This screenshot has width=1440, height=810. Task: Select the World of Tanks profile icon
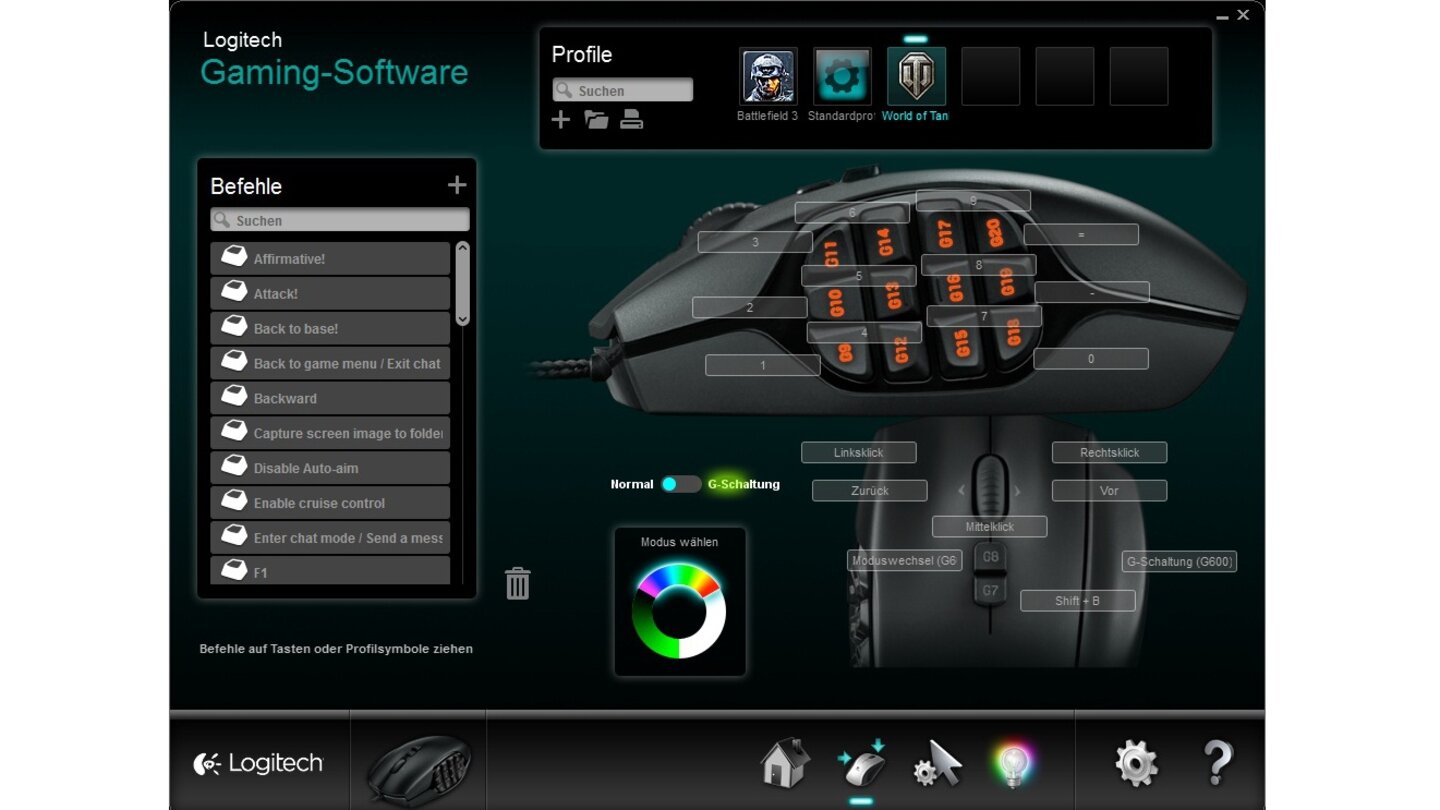pyautogui.click(x=916, y=77)
